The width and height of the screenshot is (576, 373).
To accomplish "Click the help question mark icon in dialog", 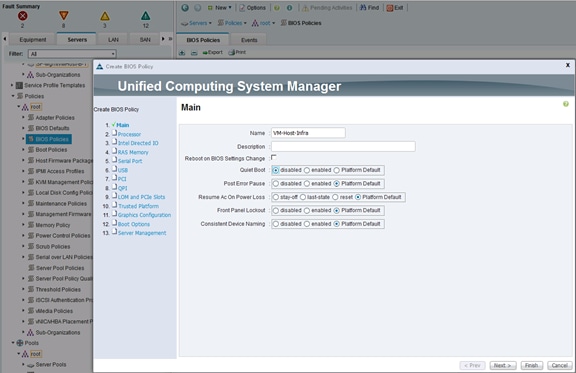I will (566, 104).
